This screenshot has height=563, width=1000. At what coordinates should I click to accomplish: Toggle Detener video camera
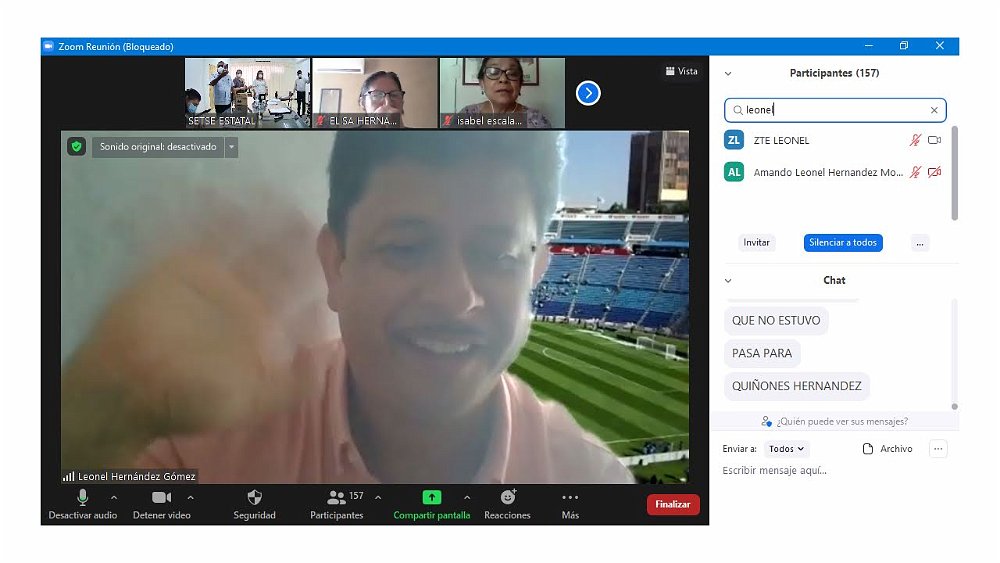(161, 498)
